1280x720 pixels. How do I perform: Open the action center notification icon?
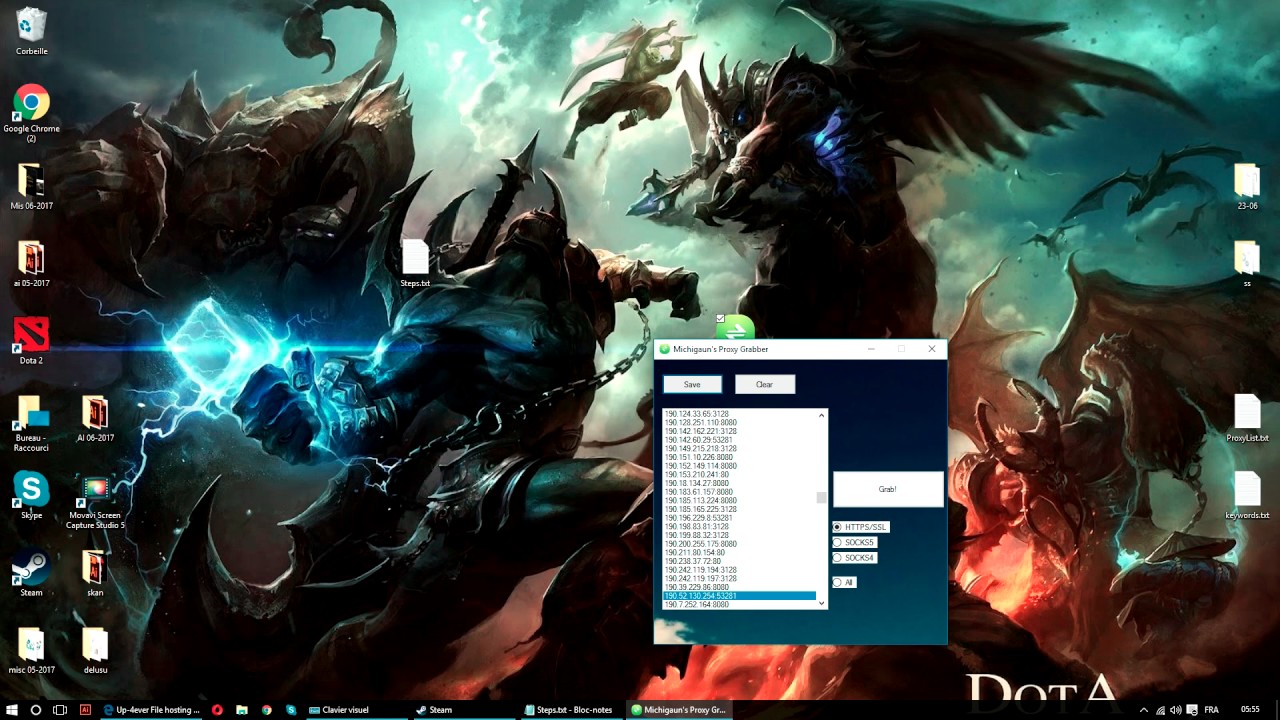click(x=1191, y=710)
